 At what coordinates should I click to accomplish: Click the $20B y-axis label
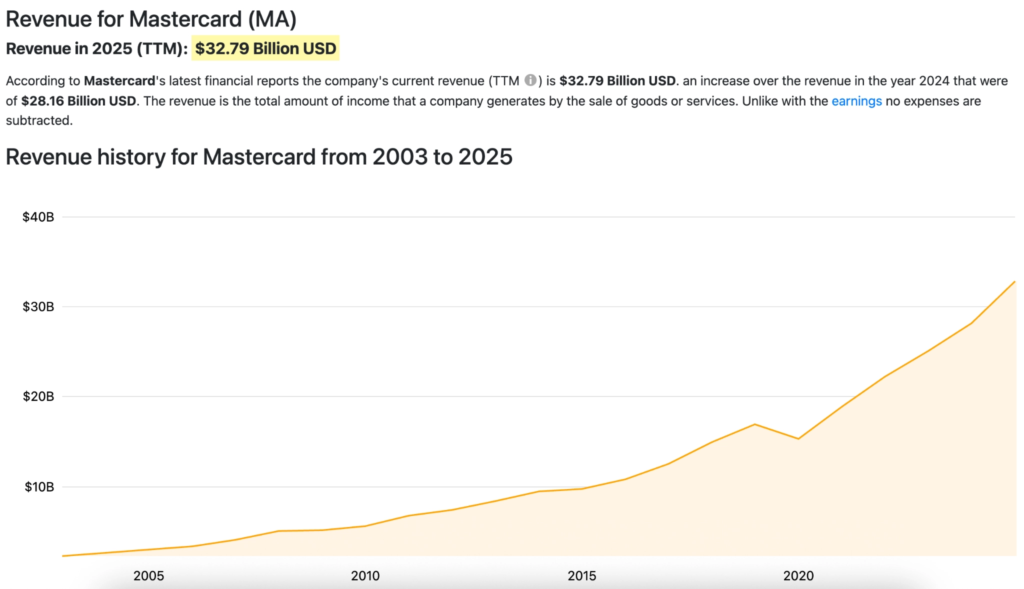(38, 397)
